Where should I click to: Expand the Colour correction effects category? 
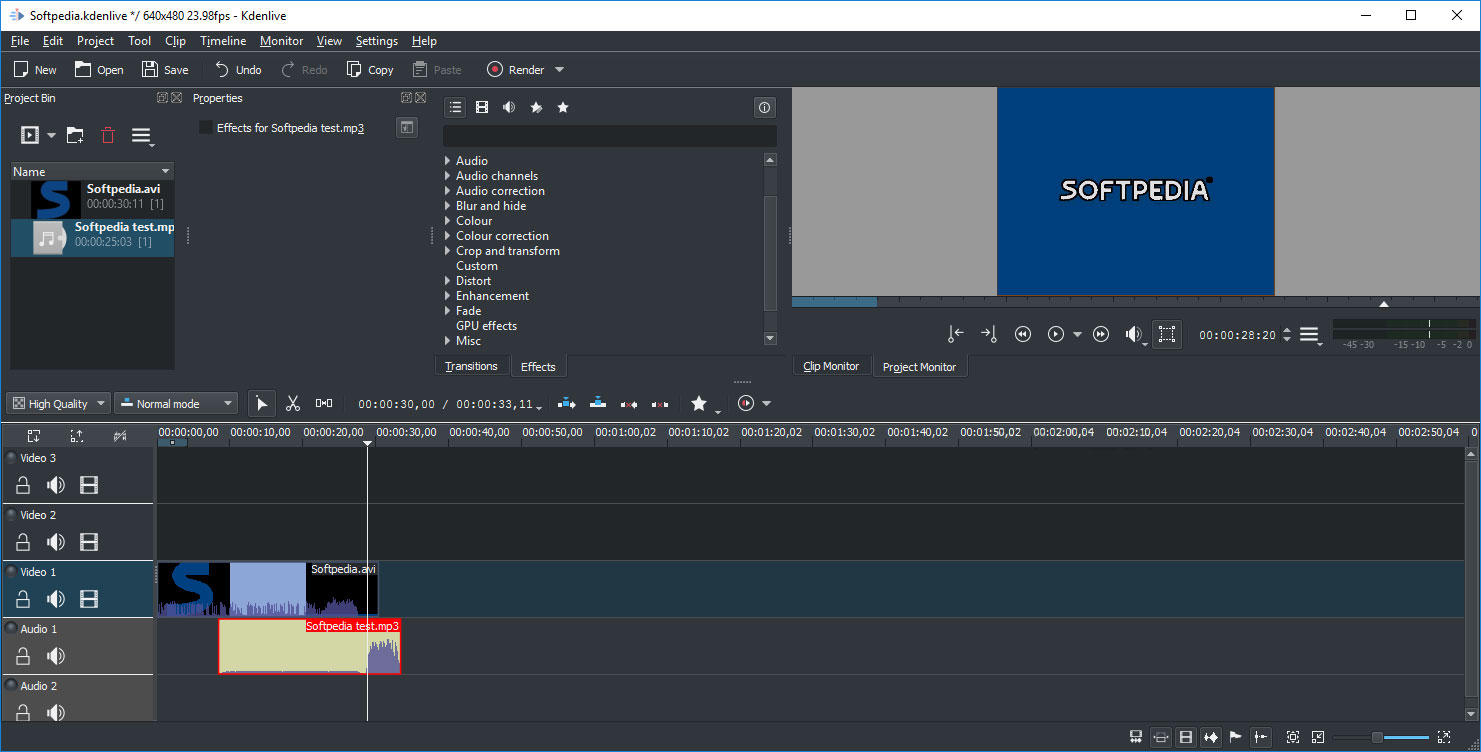tap(448, 236)
